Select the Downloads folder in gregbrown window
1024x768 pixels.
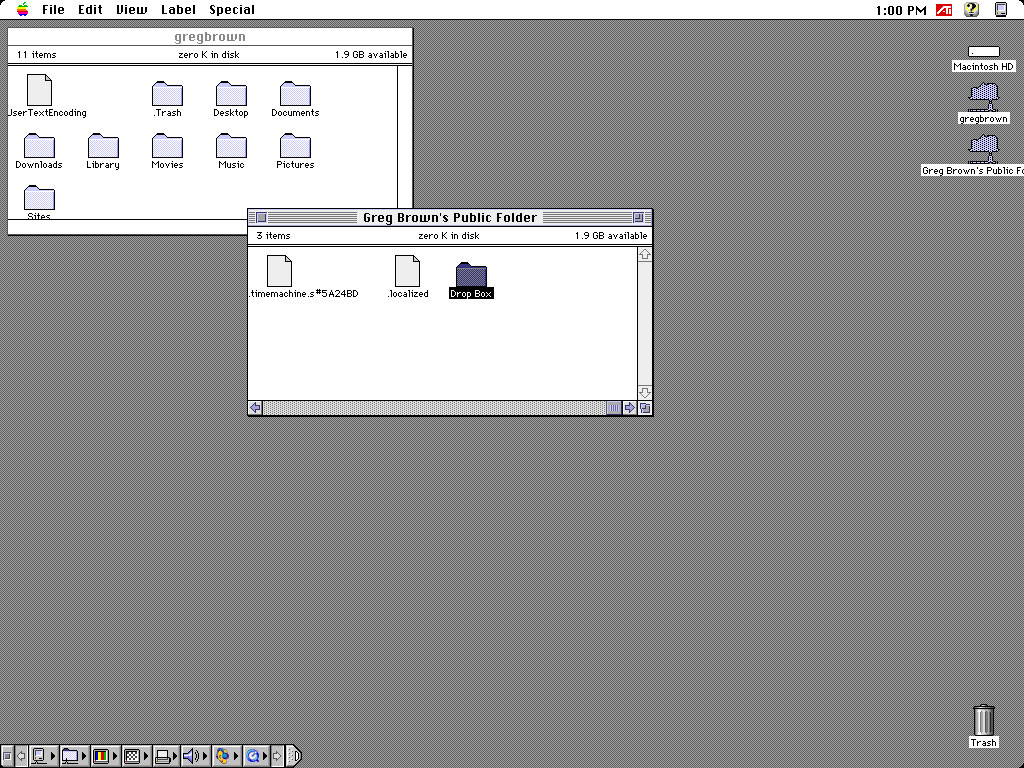click(39, 152)
